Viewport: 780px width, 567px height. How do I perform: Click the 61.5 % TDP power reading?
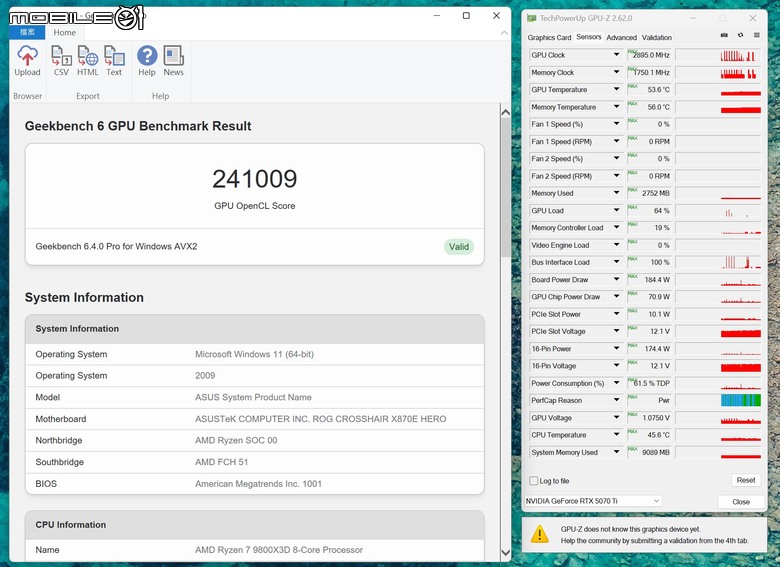pos(652,383)
